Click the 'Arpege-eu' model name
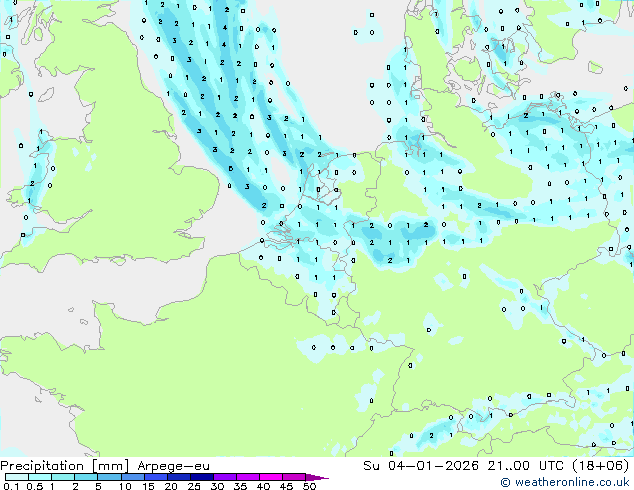The width and height of the screenshot is (634, 490). point(173,466)
